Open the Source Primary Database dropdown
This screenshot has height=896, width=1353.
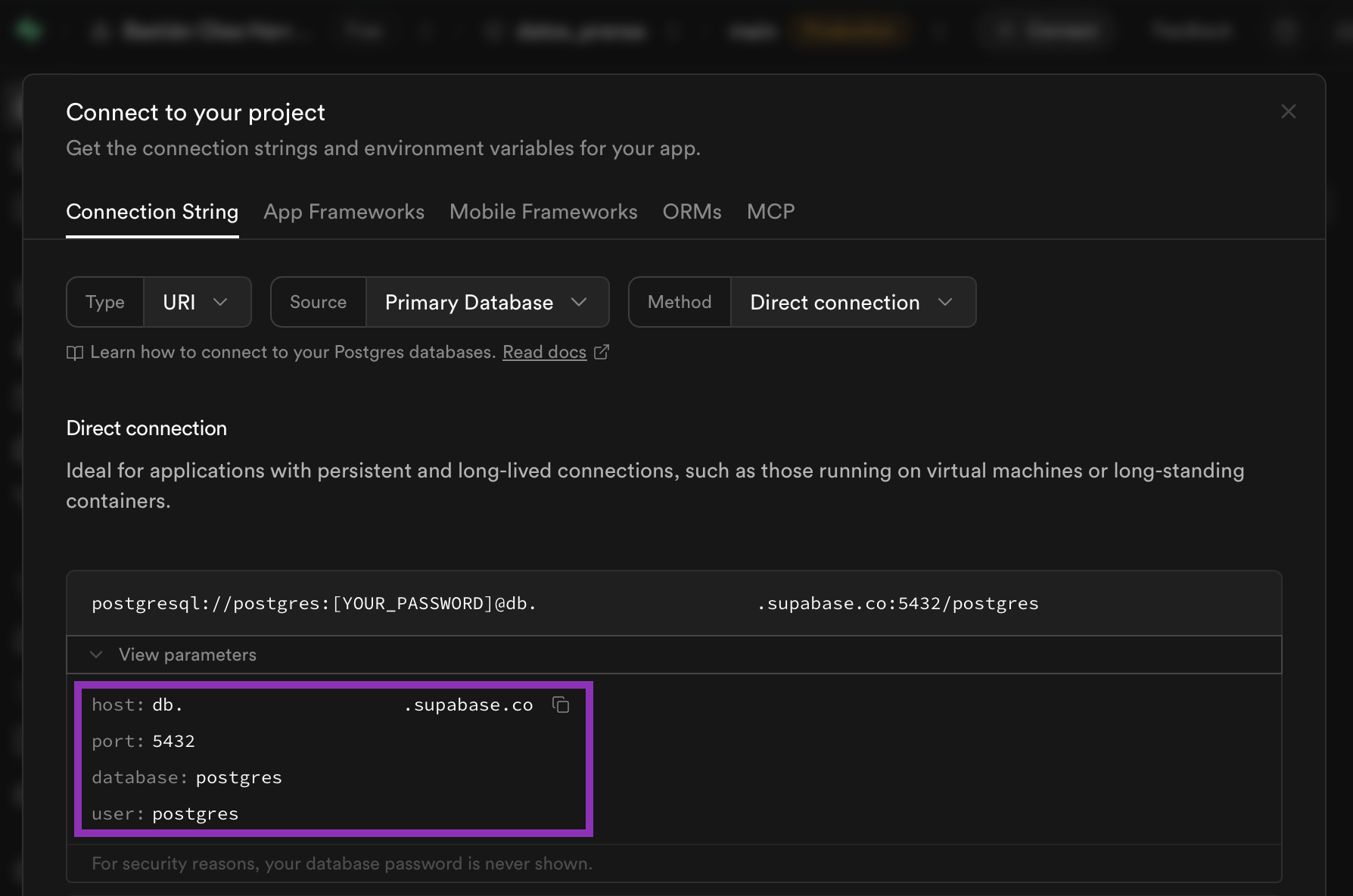click(487, 303)
